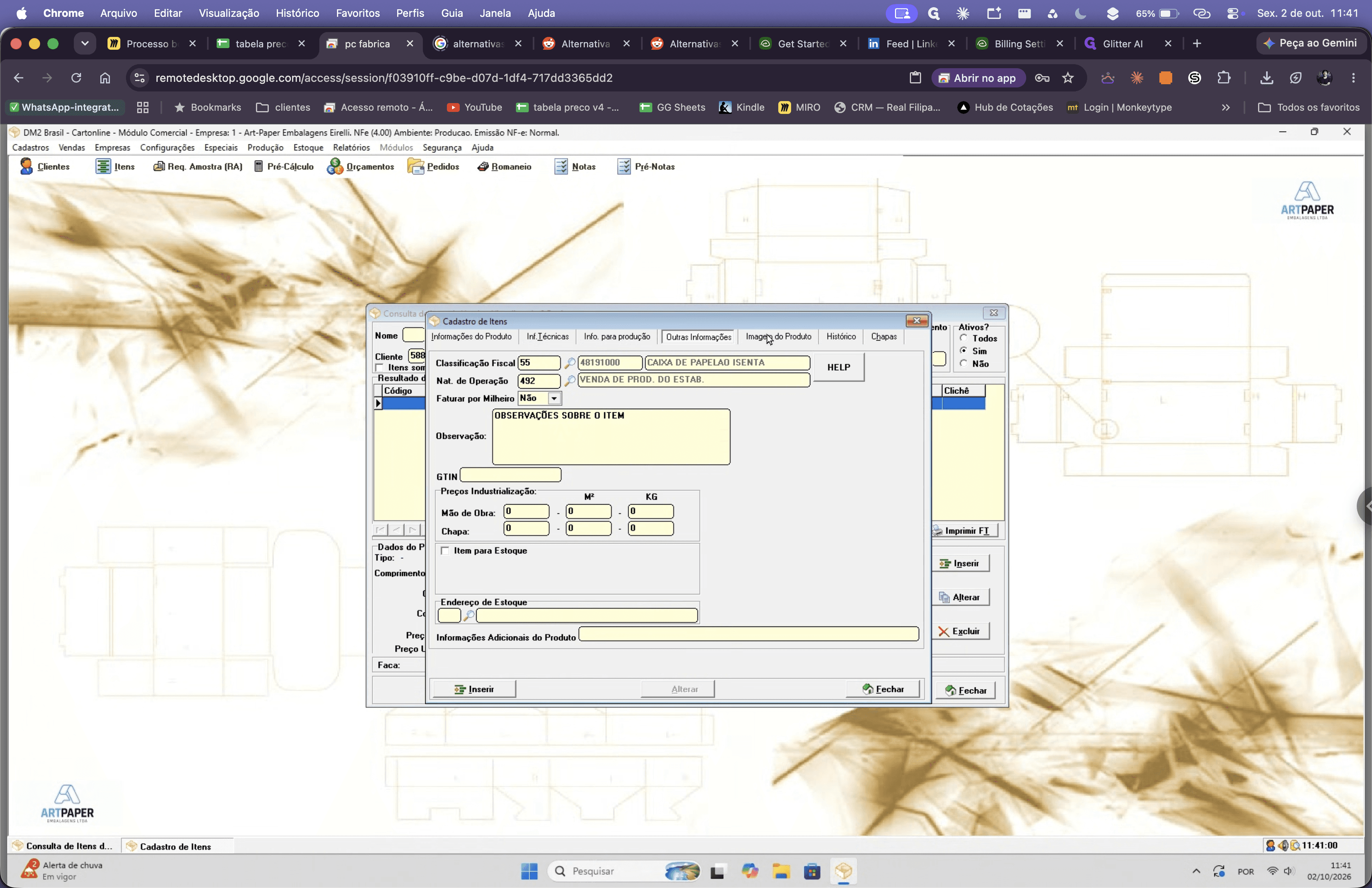The width and height of the screenshot is (1372, 888).
Task: Open Chrome three-dot menu
Action: [x=1353, y=78]
